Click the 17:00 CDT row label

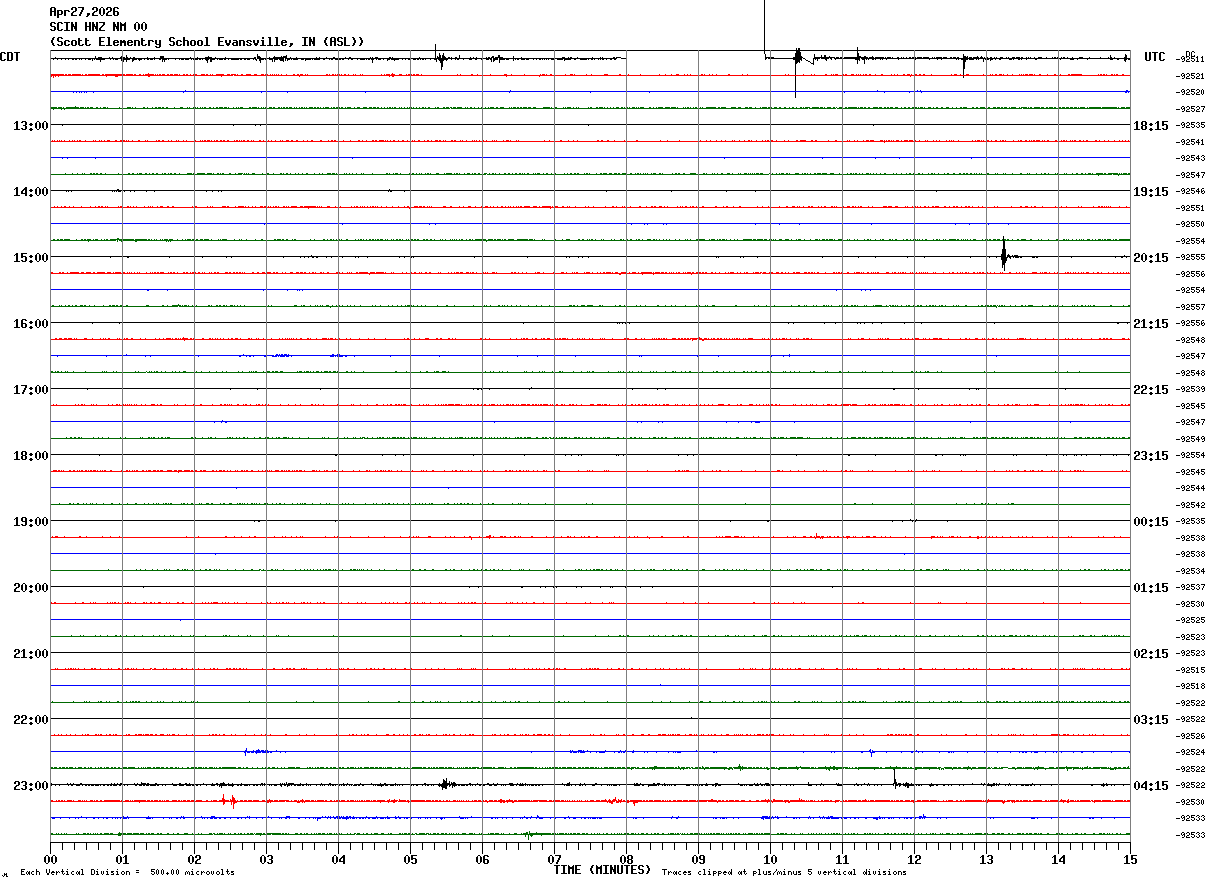31,389
